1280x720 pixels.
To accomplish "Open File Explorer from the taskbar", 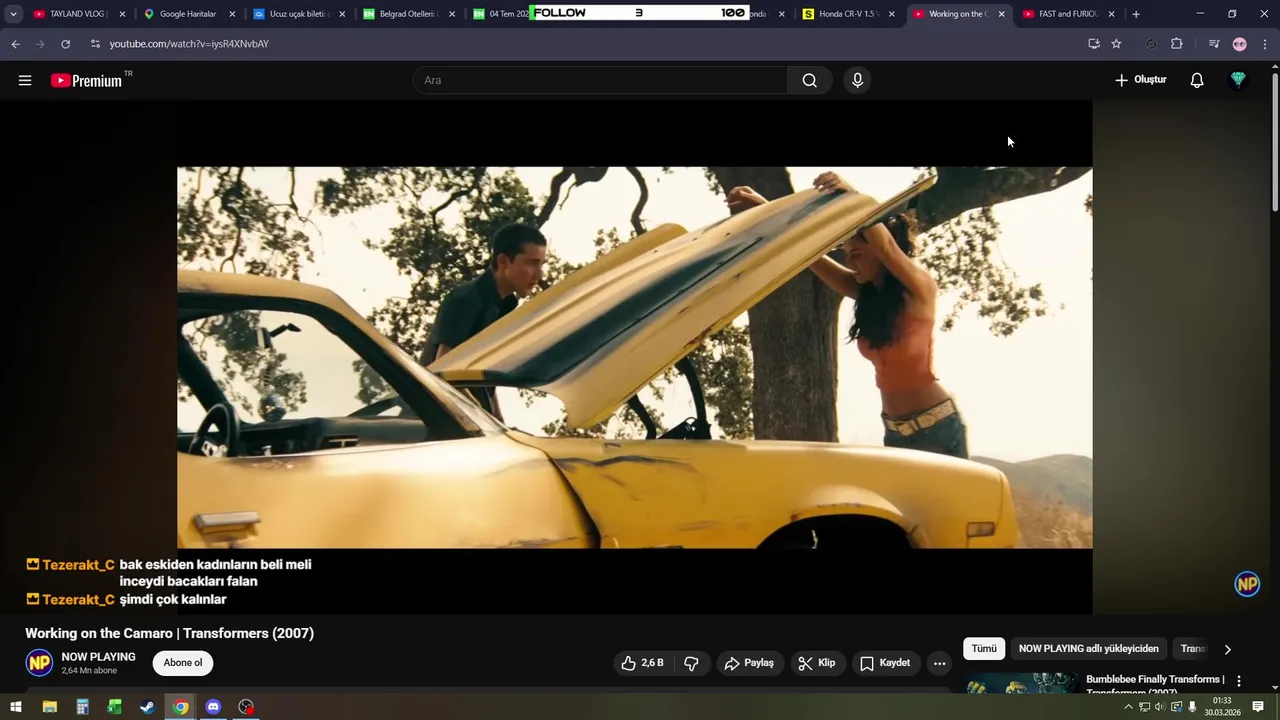I will [49, 707].
